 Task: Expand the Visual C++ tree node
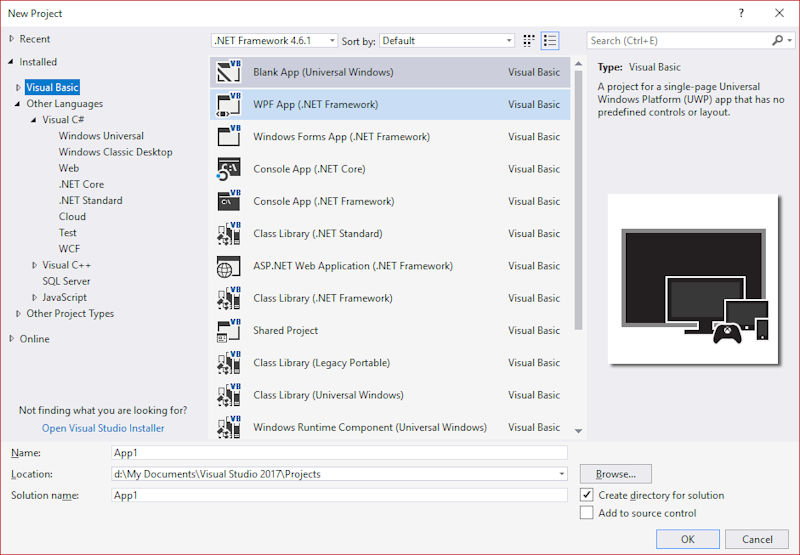tap(34, 265)
